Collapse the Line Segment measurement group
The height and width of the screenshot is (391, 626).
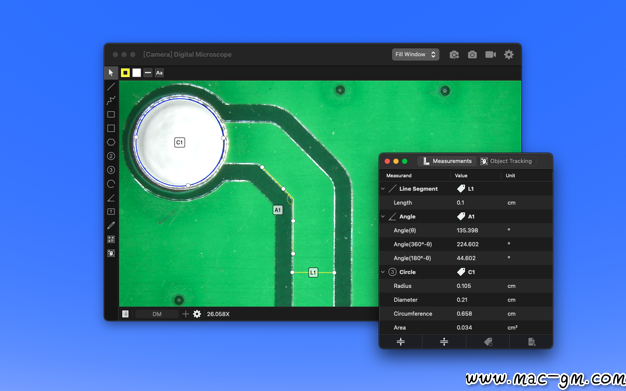(383, 189)
